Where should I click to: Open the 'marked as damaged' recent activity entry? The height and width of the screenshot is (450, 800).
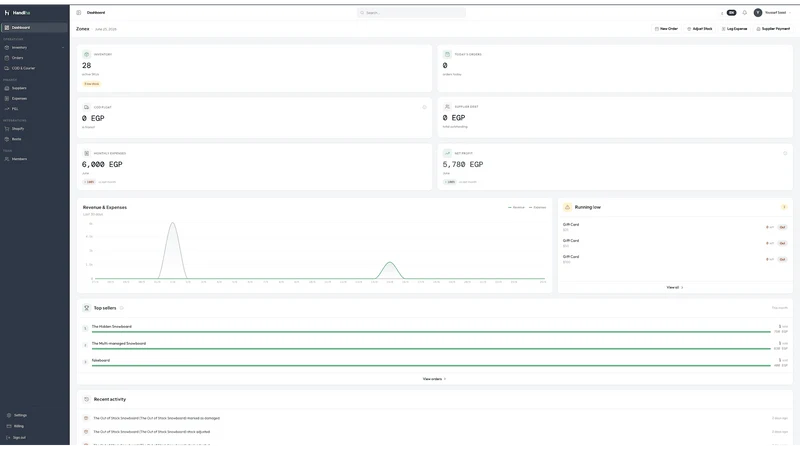coord(435,418)
